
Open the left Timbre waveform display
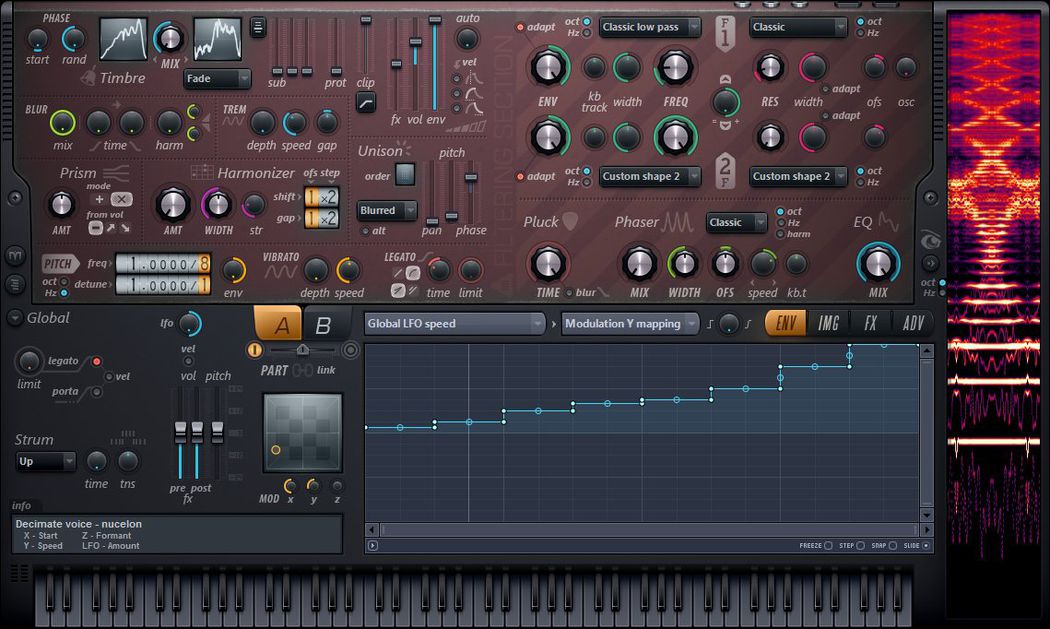tap(122, 41)
